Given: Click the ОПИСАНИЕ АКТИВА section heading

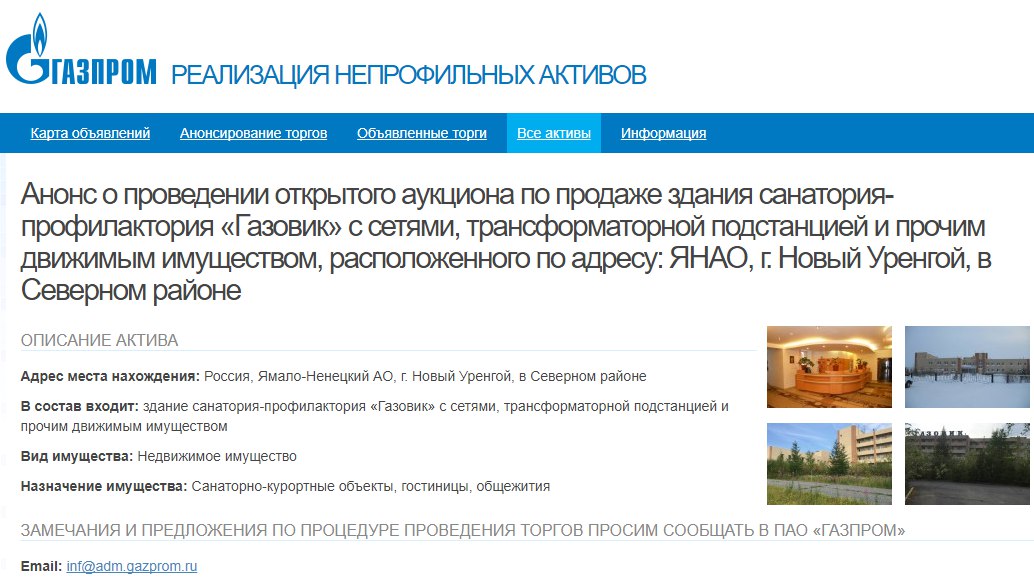Looking at the screenshot, I should point(100,340).
